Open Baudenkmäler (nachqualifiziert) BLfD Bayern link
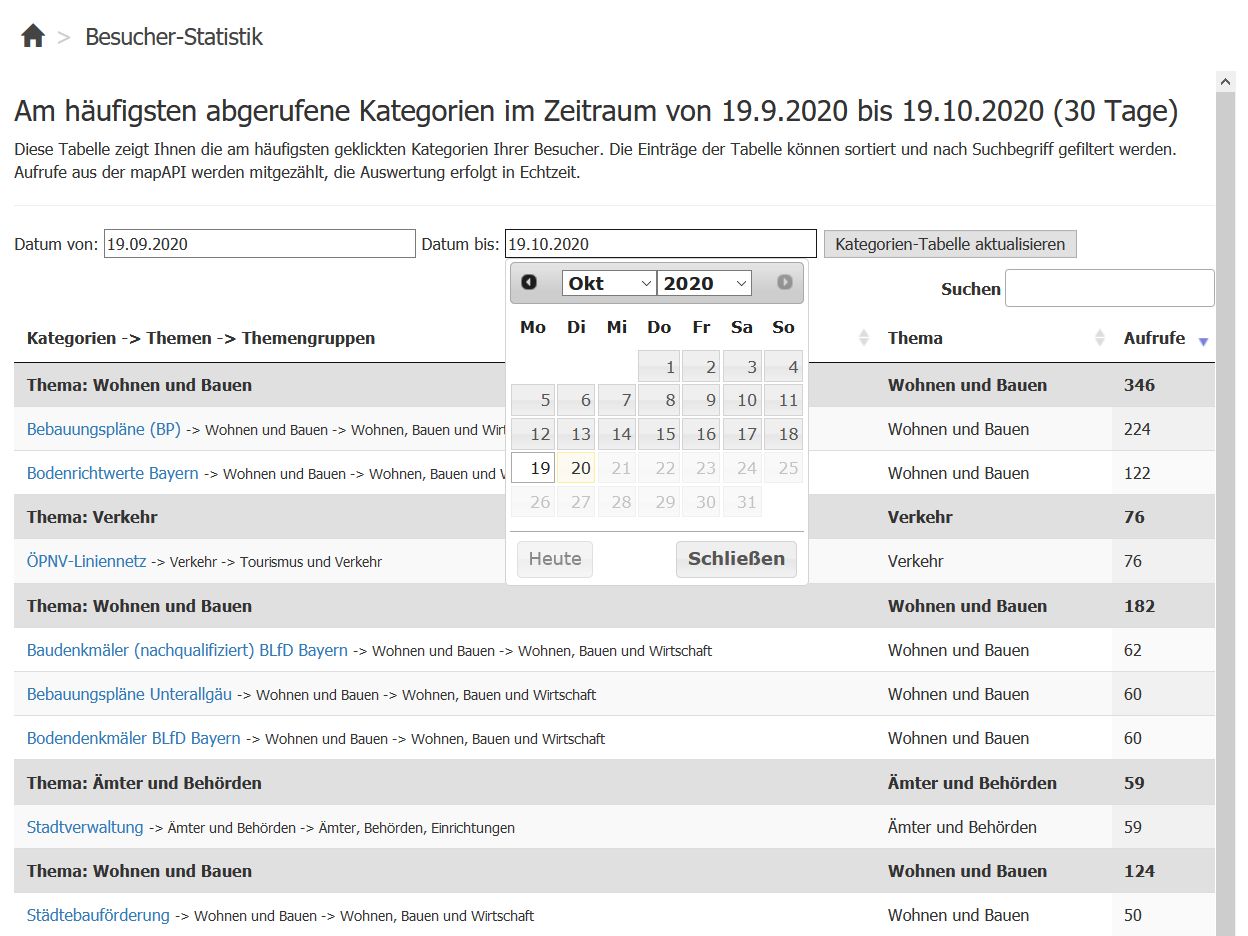 [187, 650]
